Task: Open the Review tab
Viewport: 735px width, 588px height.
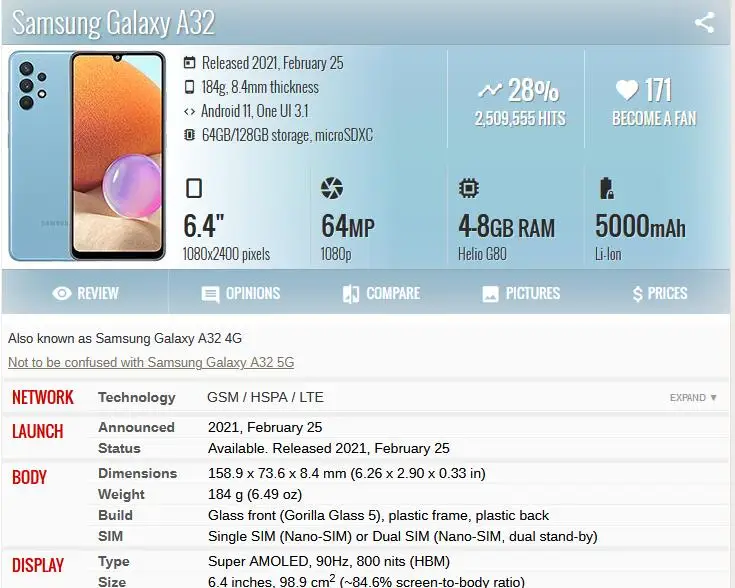Action: pos(85,294)
